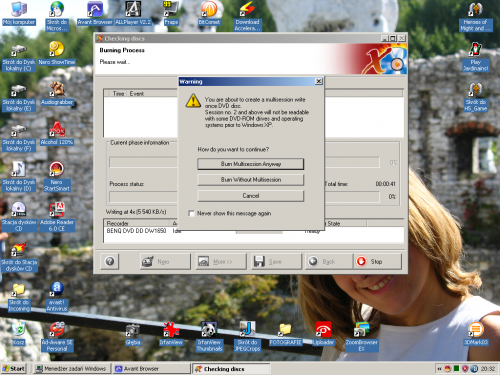Open IrfanView Thumbnails icon
This screenshot has height=375, width=500.
209,337
